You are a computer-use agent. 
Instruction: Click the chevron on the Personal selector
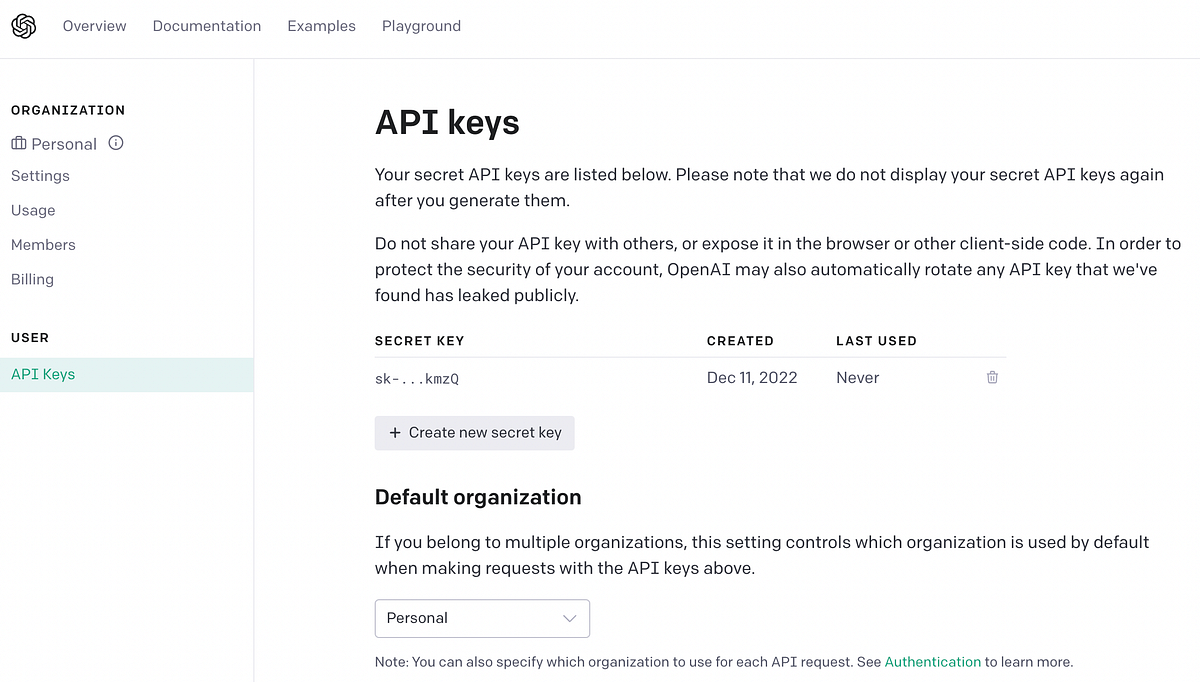point(569,618)
